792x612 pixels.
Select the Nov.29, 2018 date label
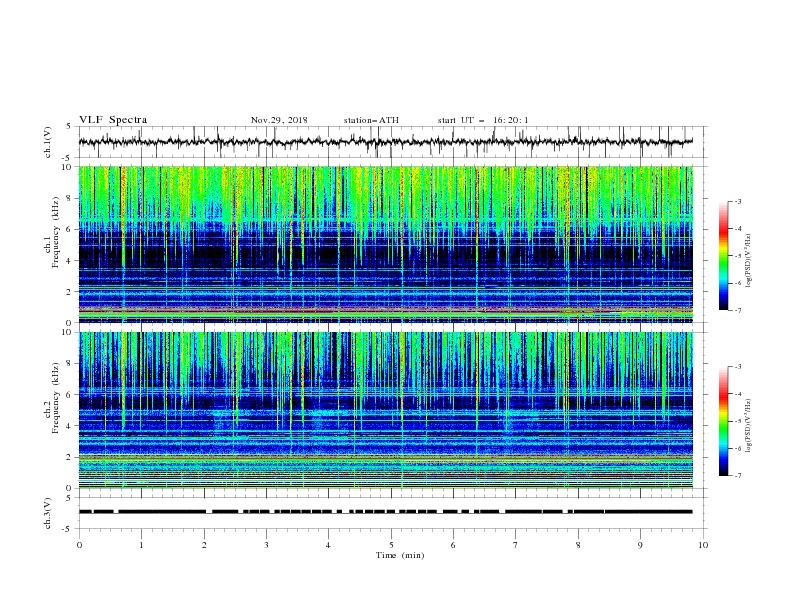pyautogui.click(x=279, y=120)
